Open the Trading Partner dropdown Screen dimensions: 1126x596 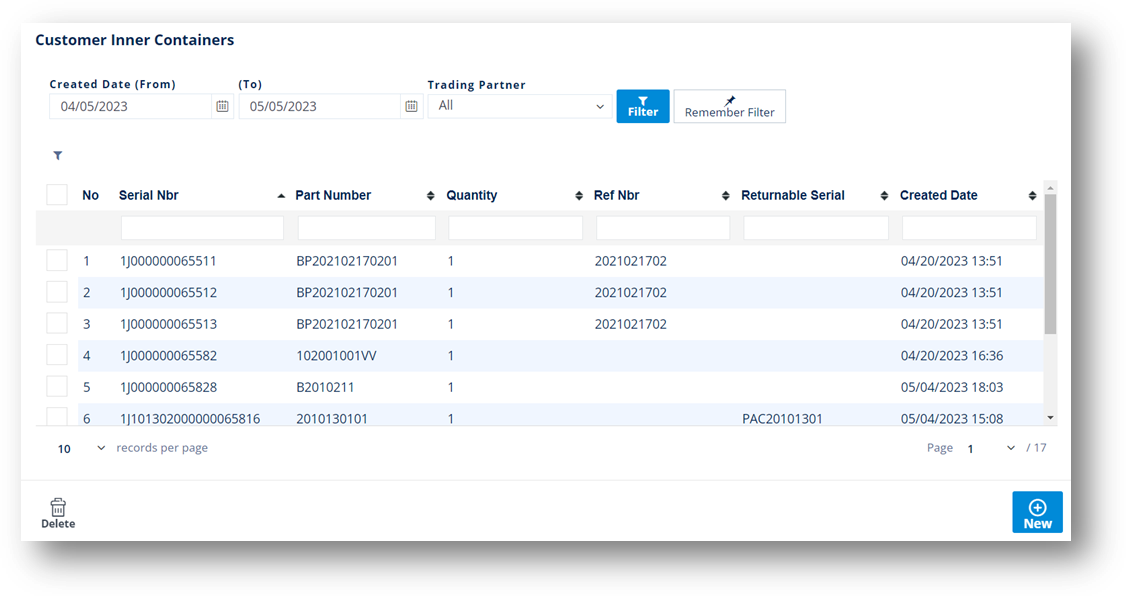click(520, 106)
